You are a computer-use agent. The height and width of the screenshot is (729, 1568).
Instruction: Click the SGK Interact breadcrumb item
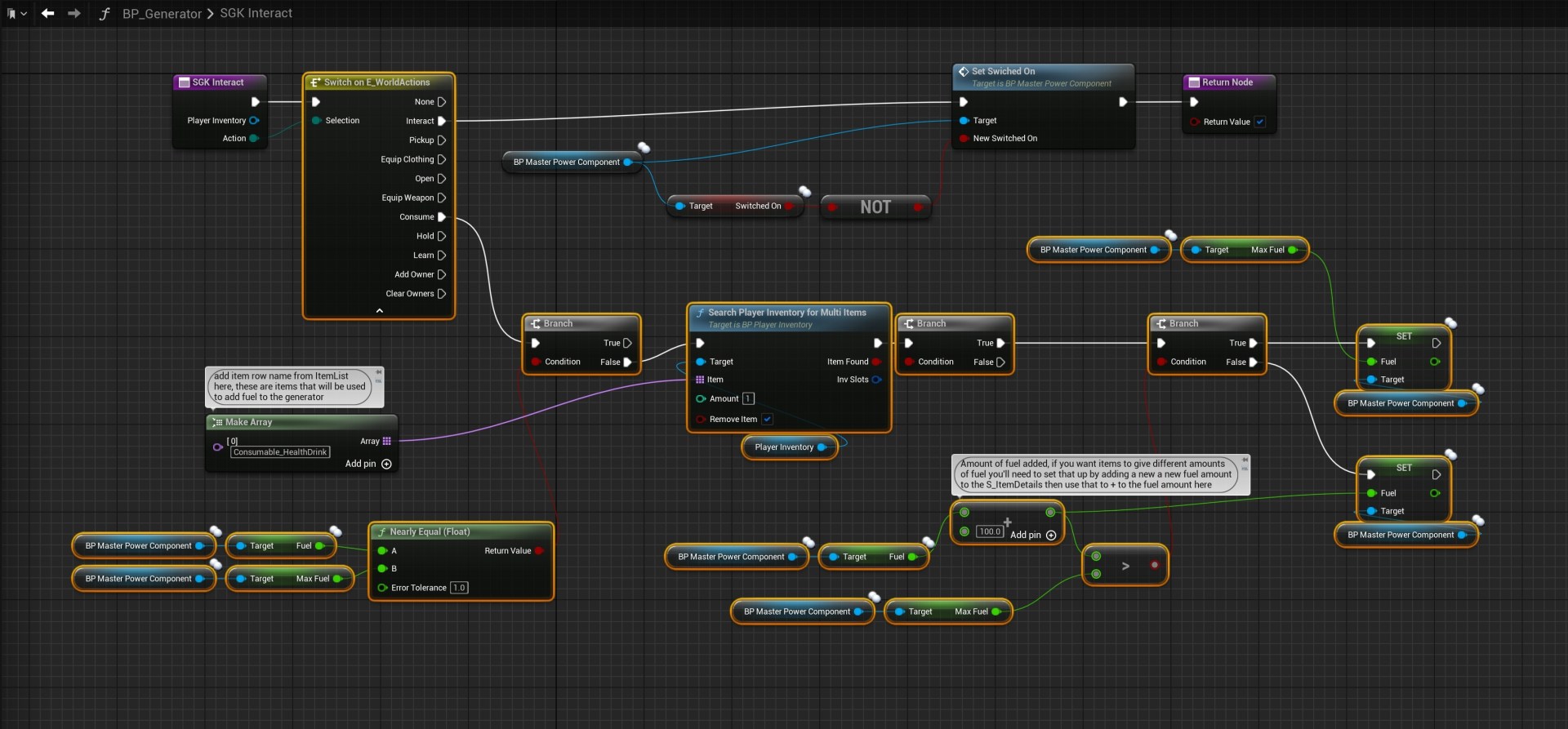pyautogui.click(x=256, y=14)
